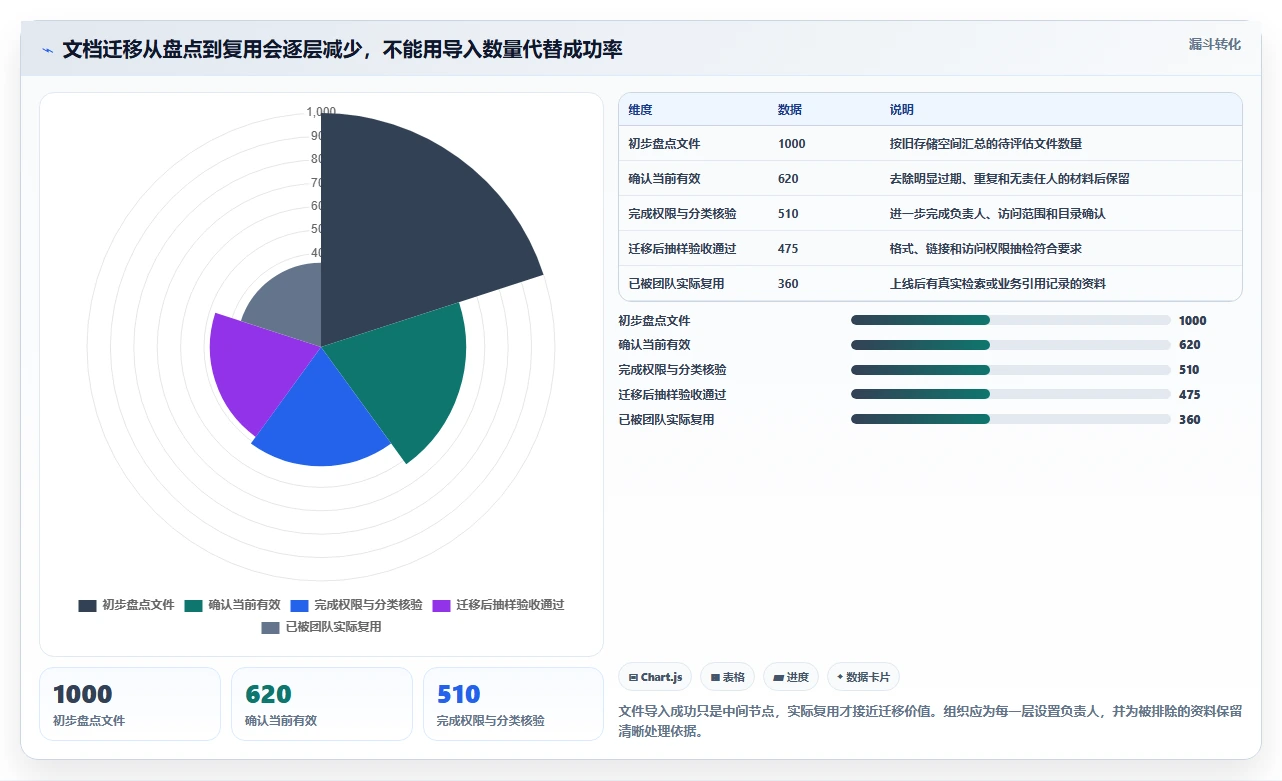Open the 1000 初步盘点文件 stat card
This screenshot has width=1282, height=781.
[x=130, y=704]
